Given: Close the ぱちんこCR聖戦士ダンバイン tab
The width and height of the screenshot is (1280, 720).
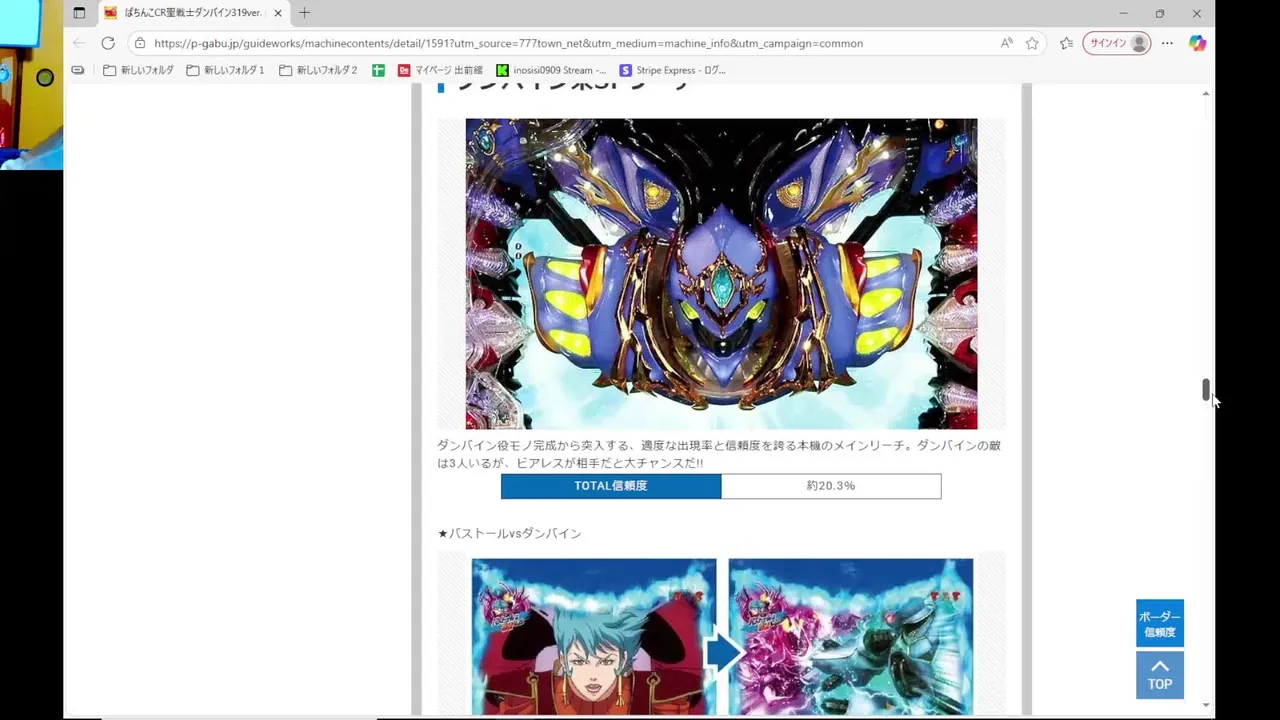Looking at the screenshot, I should tap(278, 13).
